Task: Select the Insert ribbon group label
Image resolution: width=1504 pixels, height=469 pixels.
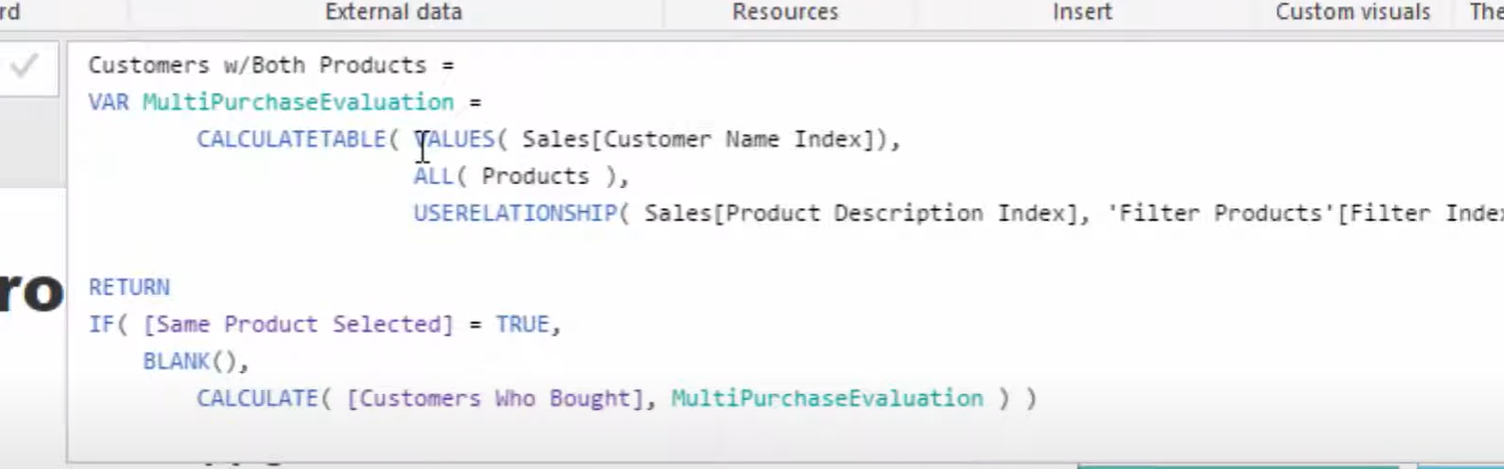Action: pos(1082,12)
